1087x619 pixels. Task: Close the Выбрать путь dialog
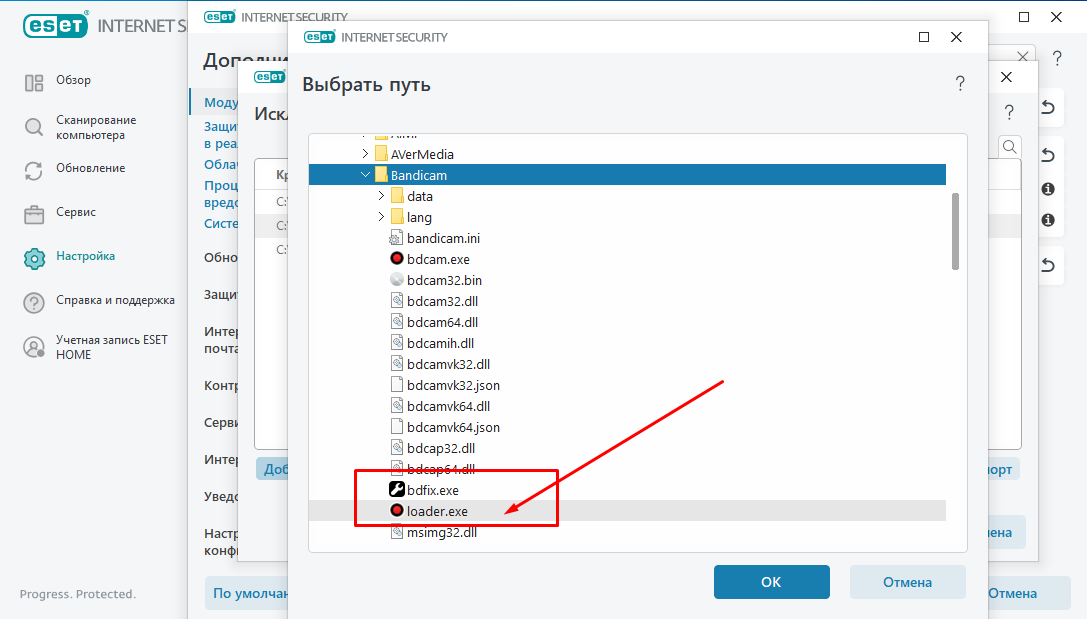pyautogui.click(x=956, y=37)
